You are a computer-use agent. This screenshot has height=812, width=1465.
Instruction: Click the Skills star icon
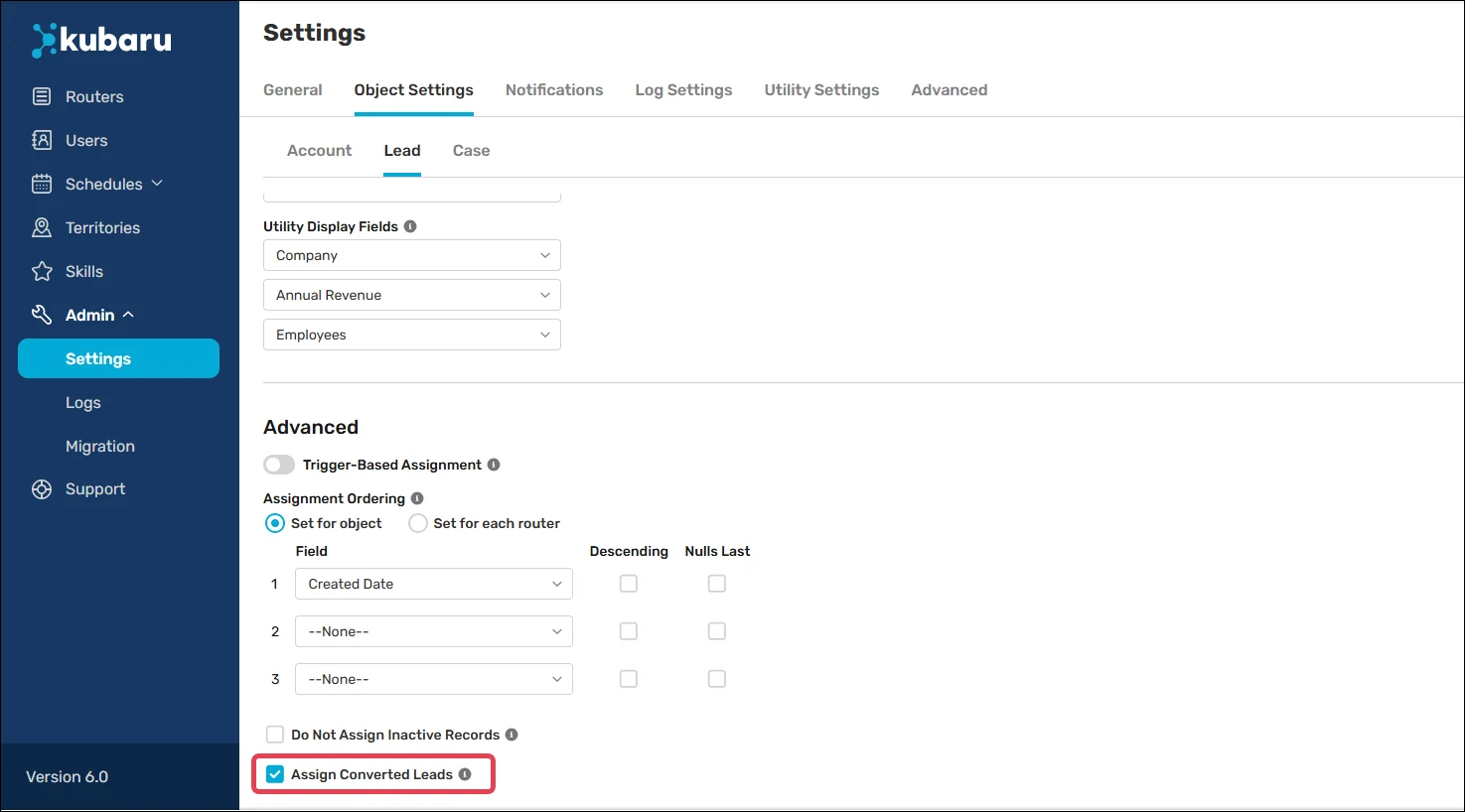[x=42, y=271]
